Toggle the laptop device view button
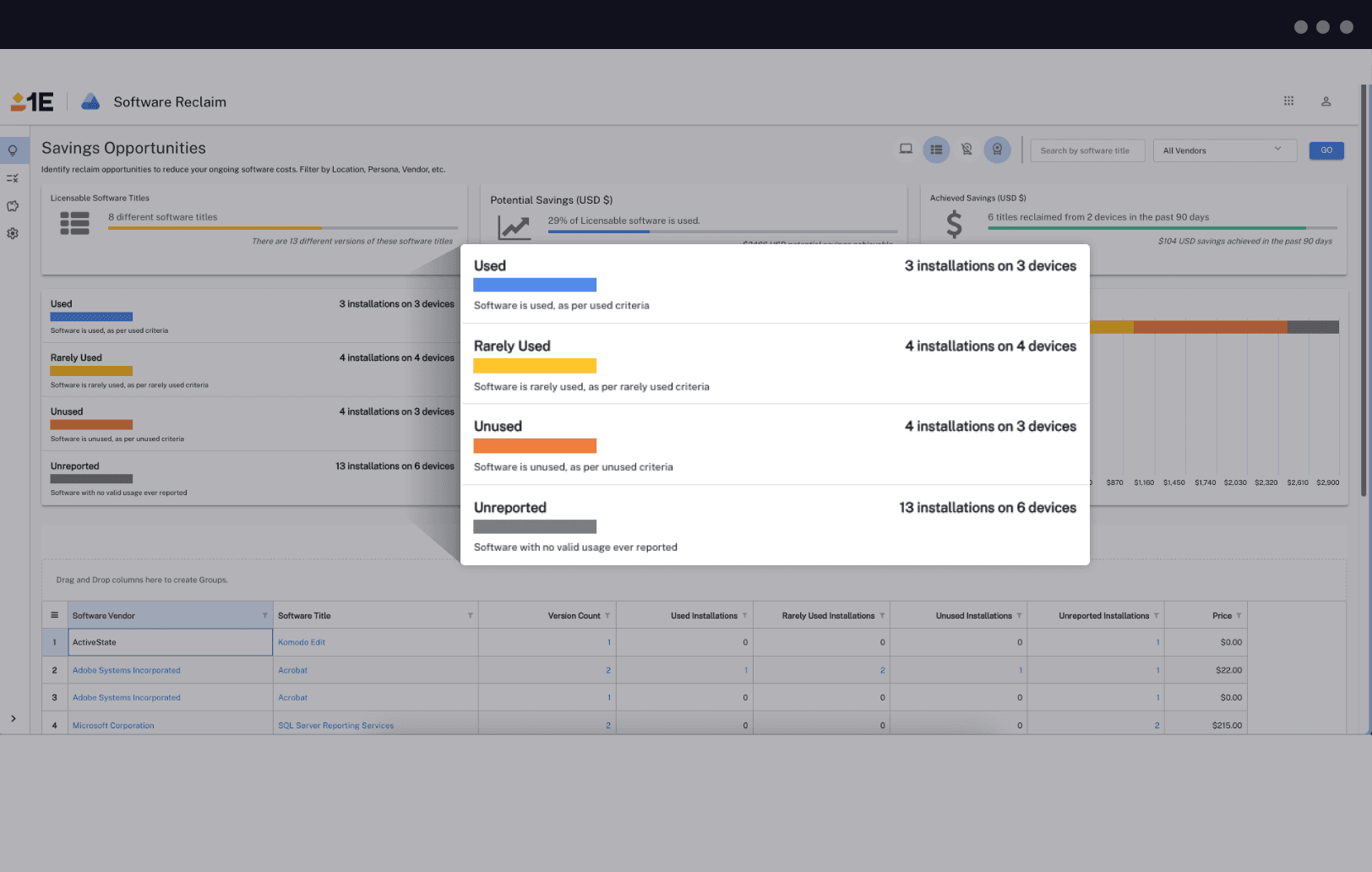The image size is (1372, 872). (x=906, y=150)
